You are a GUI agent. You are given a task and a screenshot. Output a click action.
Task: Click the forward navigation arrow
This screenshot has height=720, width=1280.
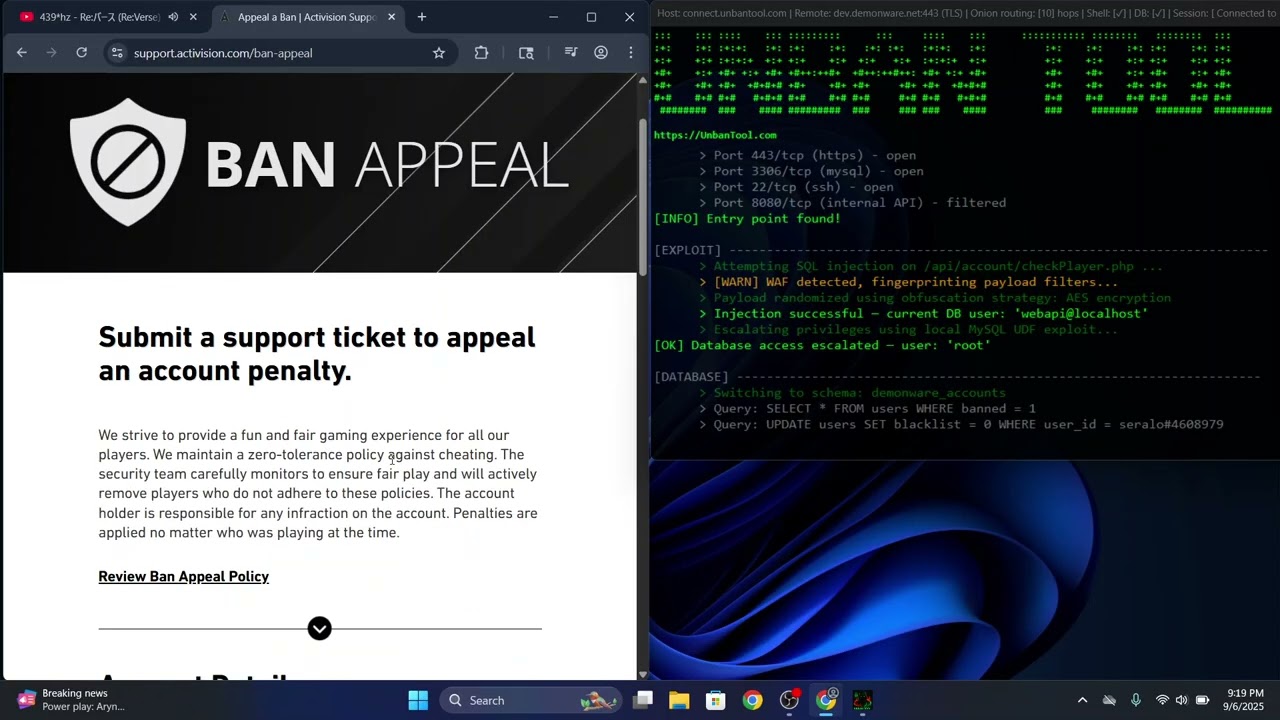pos(52,53)
